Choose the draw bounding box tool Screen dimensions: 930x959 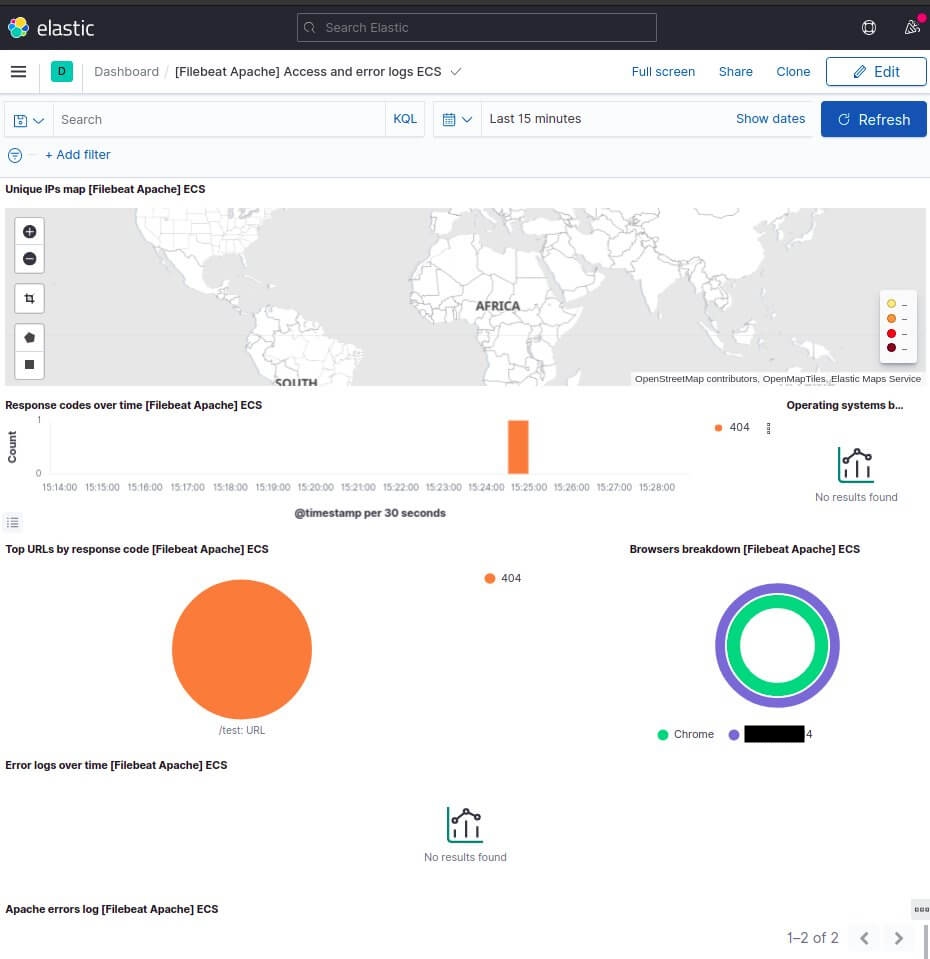(29, 365)
